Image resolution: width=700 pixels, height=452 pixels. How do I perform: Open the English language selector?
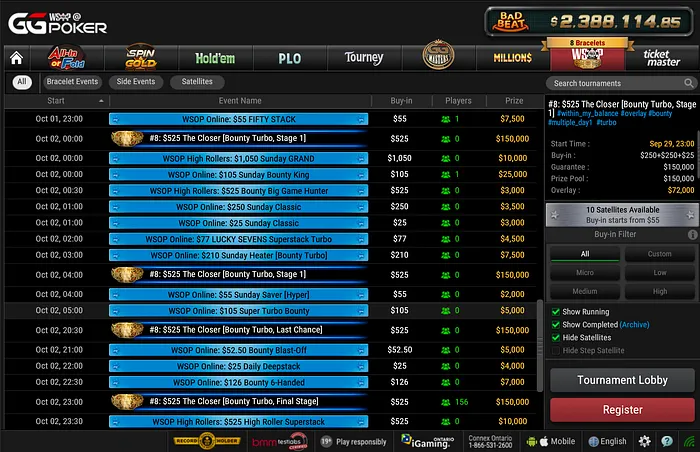click(x=608, y=441)
